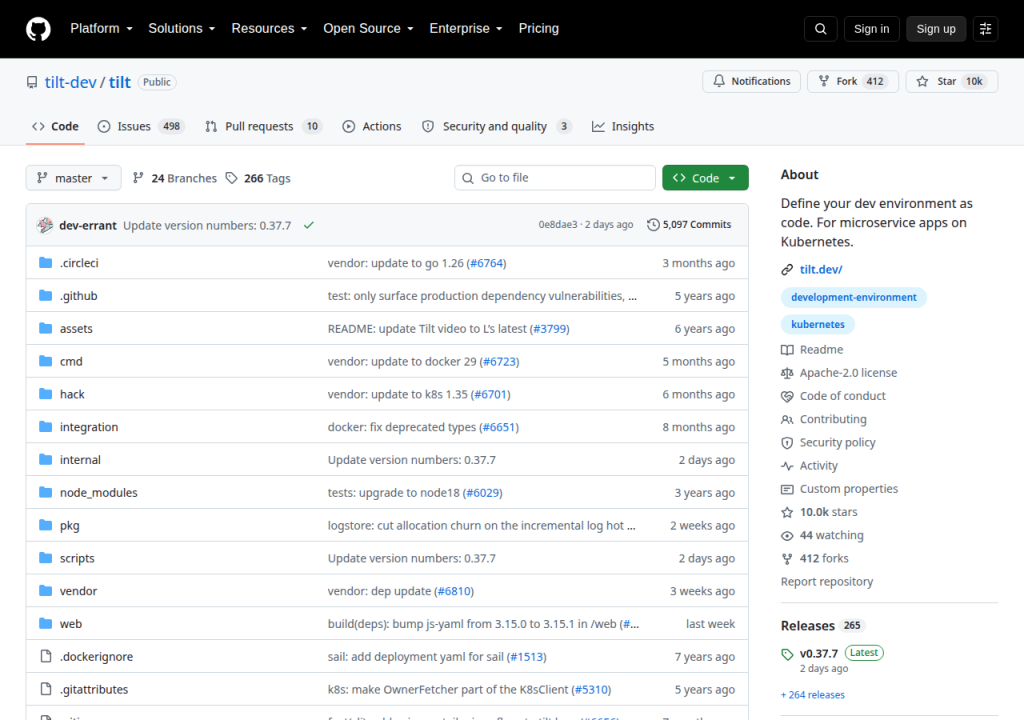Switch to the Pull requests tab
The height and width of the screenshot is (720, 1024).
263,127
